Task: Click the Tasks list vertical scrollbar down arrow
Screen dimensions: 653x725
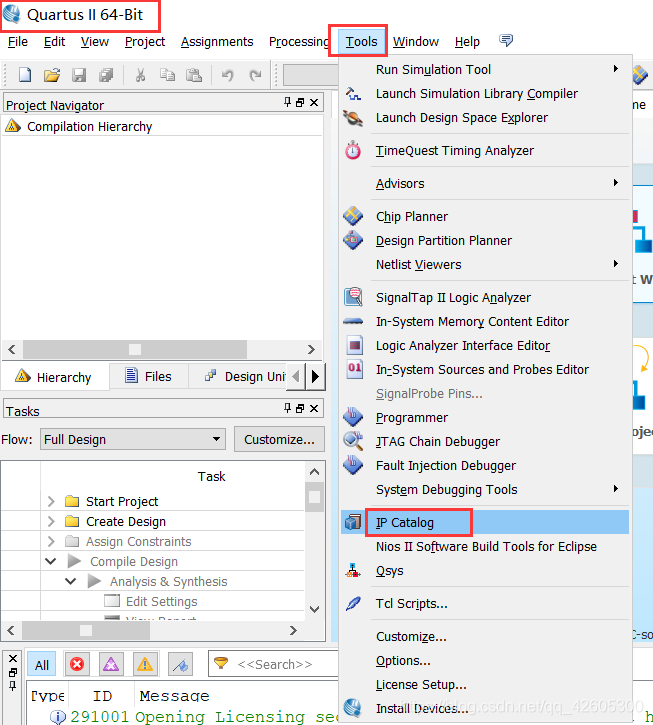Action: tap(314, 609)
